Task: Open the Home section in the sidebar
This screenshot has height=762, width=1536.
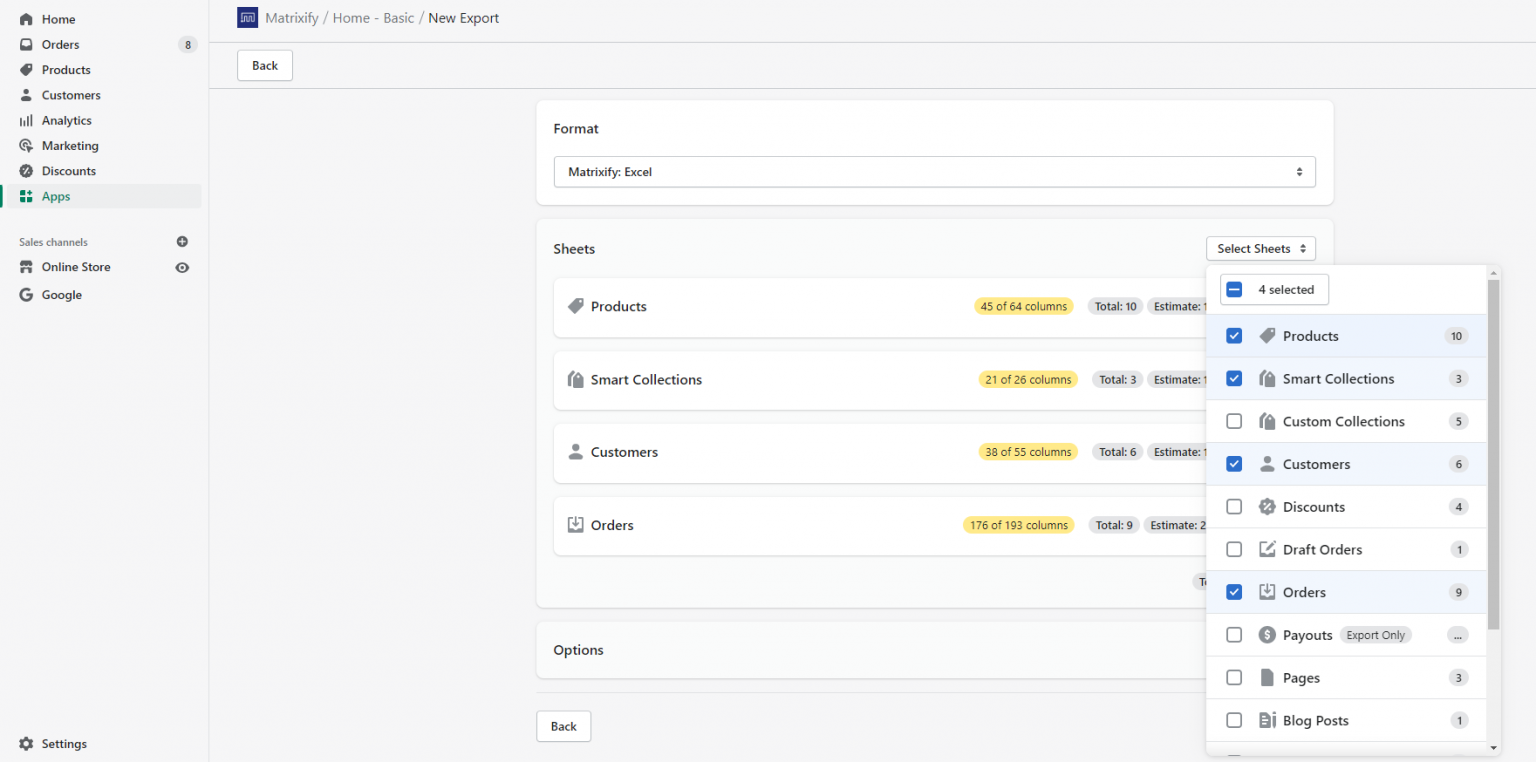Action: 56,18
